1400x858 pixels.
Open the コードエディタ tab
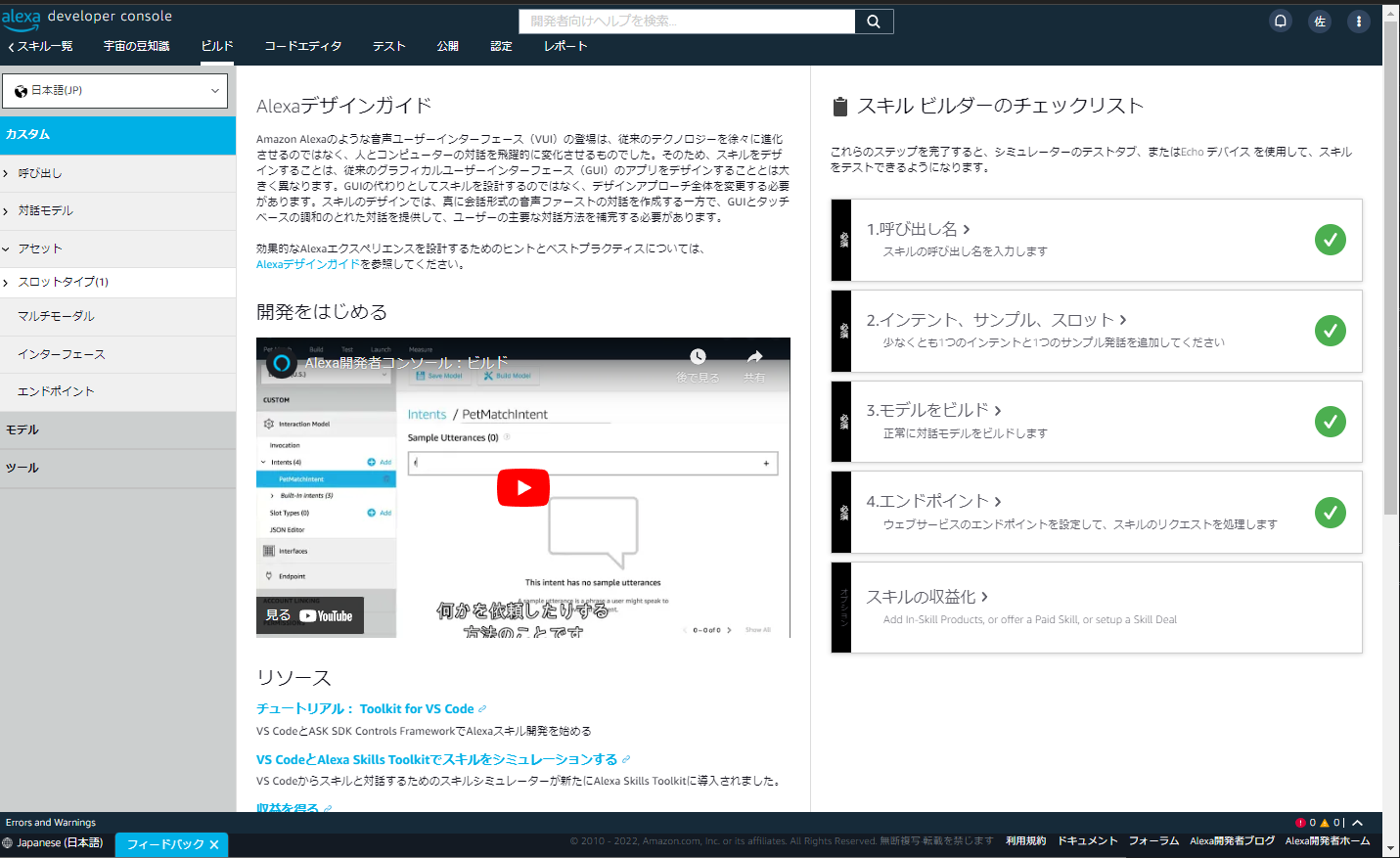302,45
